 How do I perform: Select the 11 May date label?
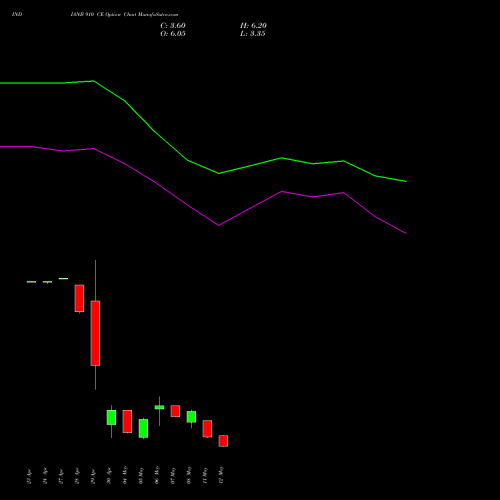tap(205, 476)
